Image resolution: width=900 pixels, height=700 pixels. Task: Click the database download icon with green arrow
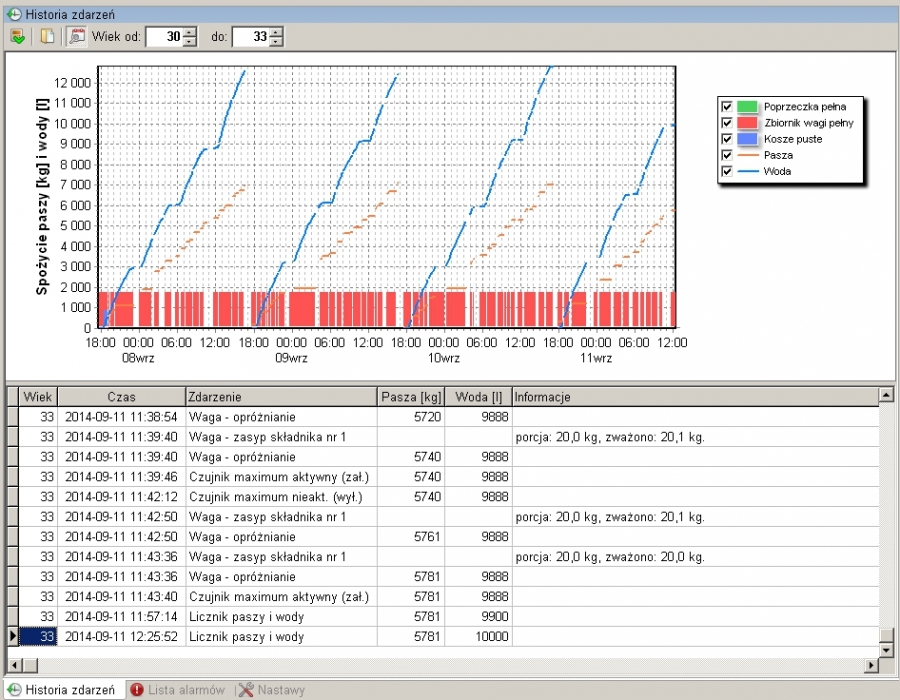(17, 37)
